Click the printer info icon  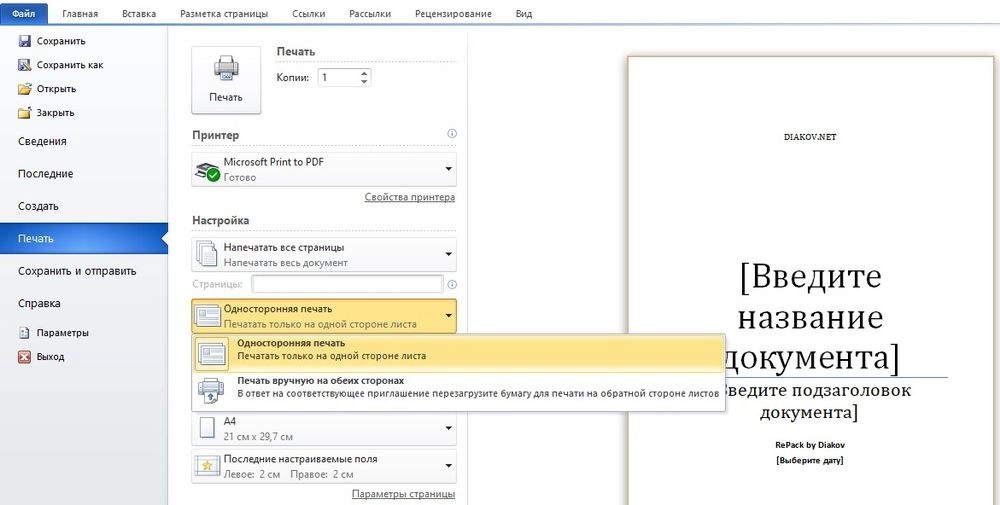(452, 134)
